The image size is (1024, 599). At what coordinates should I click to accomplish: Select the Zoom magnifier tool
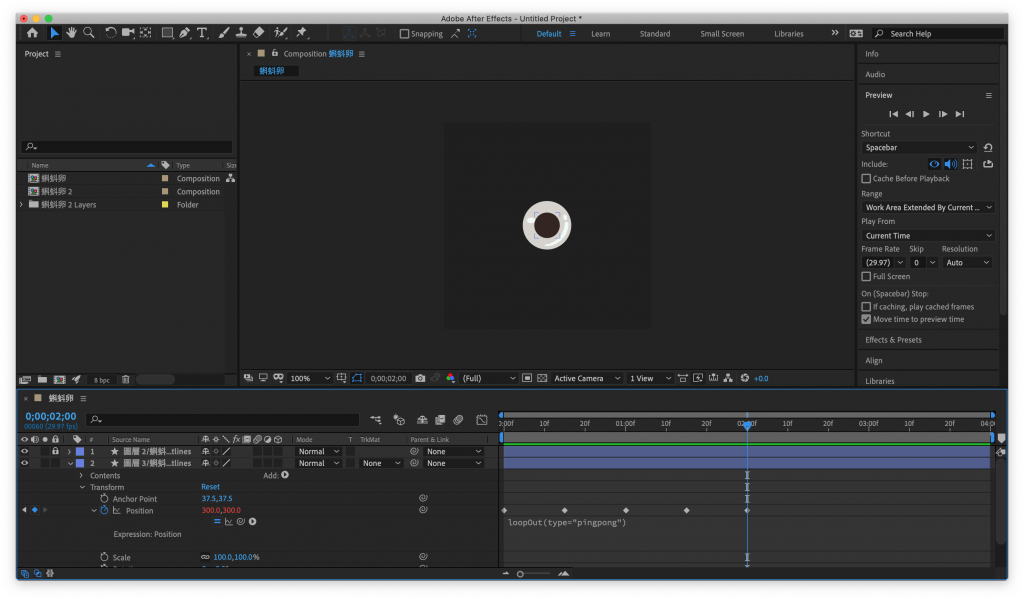tap(89, 33)
